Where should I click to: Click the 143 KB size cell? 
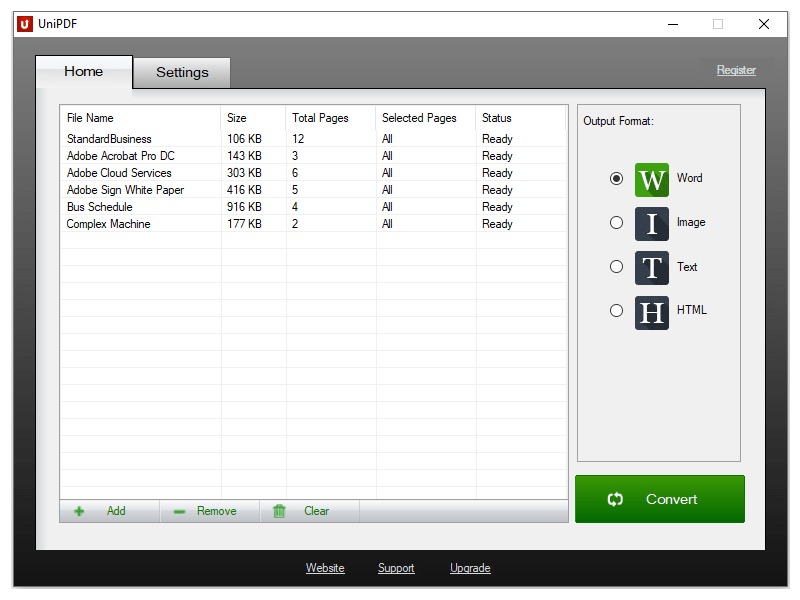coord(244,156)
